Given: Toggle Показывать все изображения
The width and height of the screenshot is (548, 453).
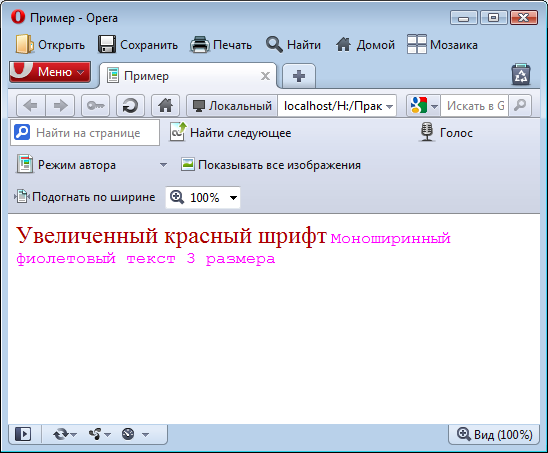Looking at the screenshot, I should pyautogui.click(x=271, y=165).
